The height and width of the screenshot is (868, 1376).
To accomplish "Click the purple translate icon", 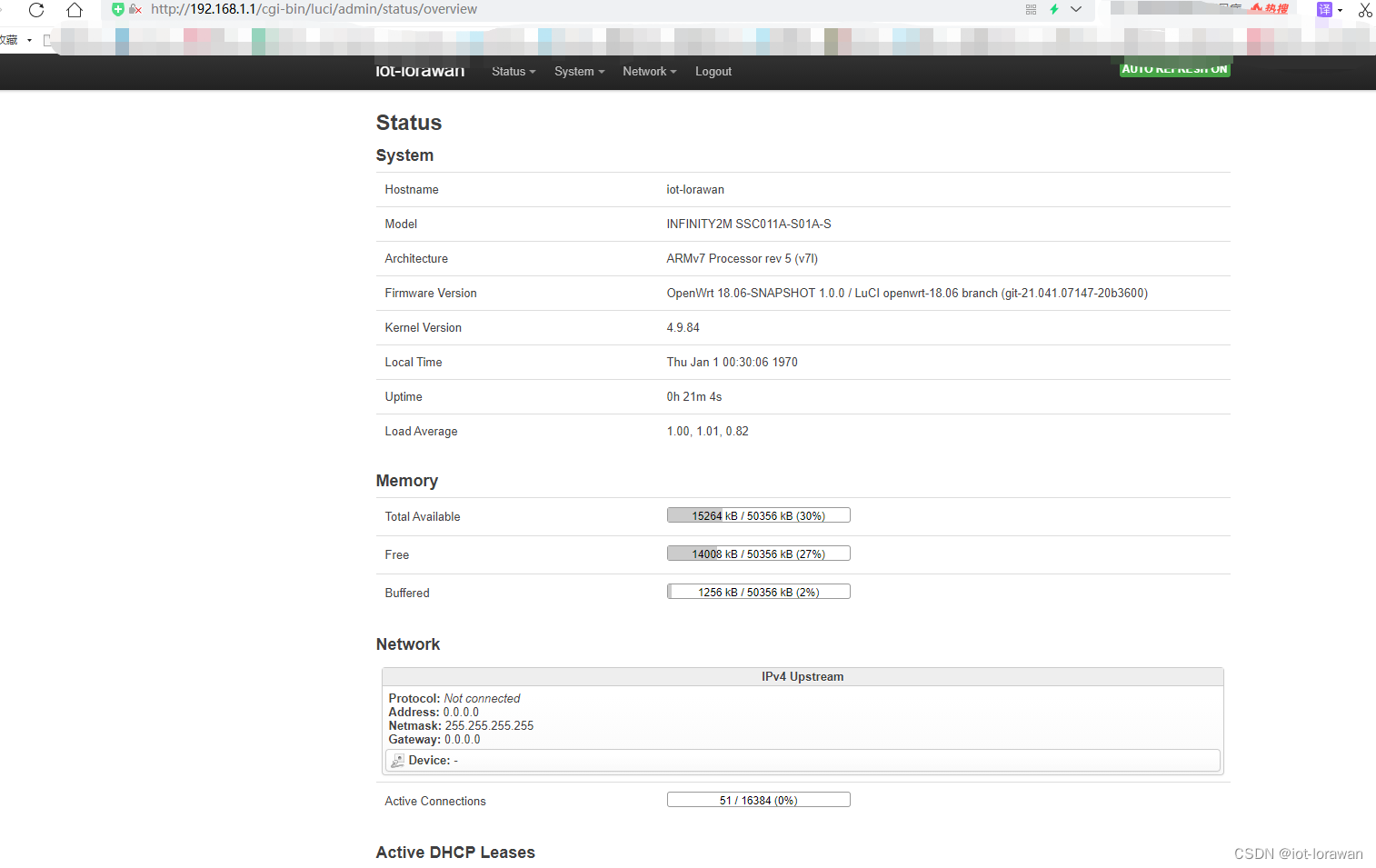I will coord(1325,9).
